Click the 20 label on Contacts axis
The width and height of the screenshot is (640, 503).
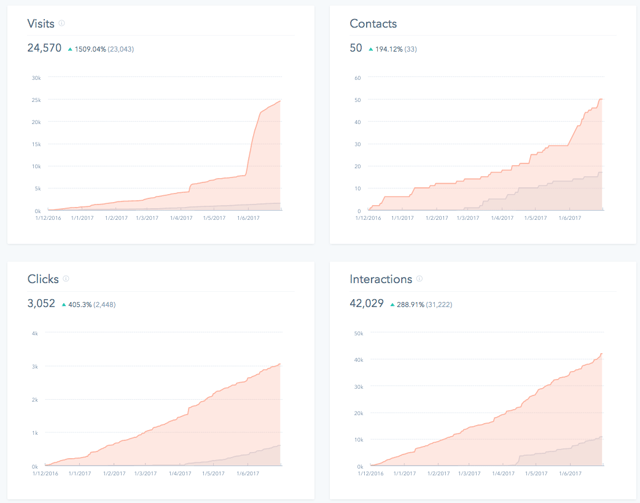coord(358,166)
